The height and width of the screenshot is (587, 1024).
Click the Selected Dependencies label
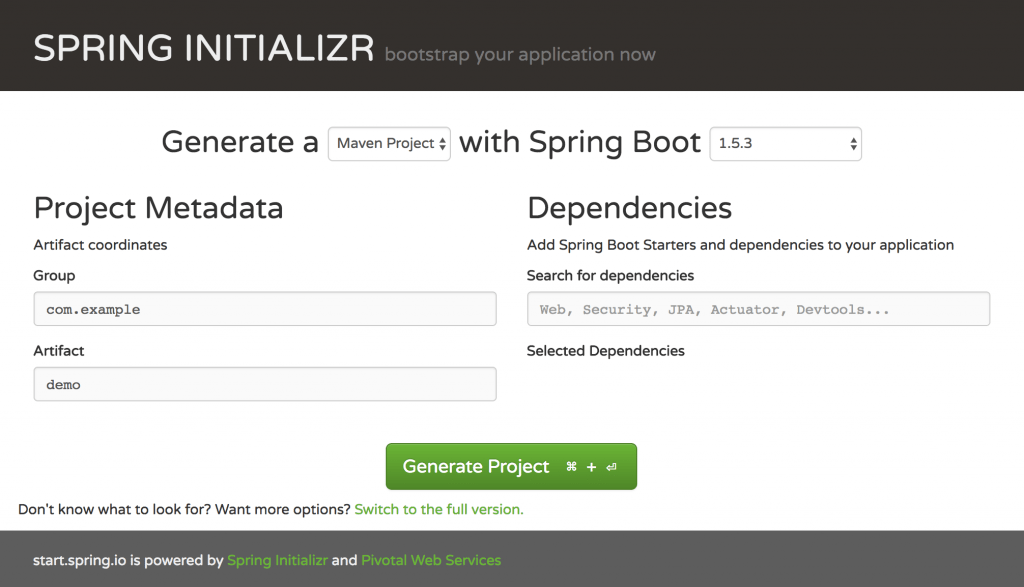(605, 351)
